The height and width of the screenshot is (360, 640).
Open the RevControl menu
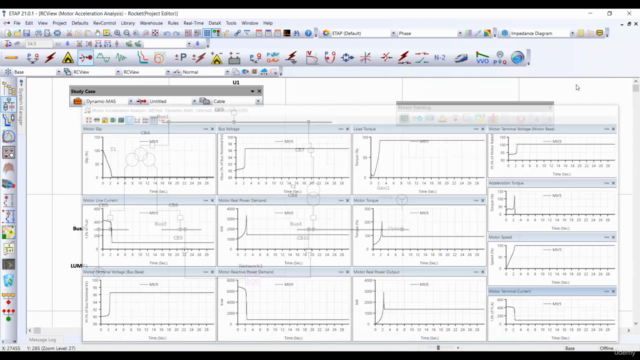104,23
